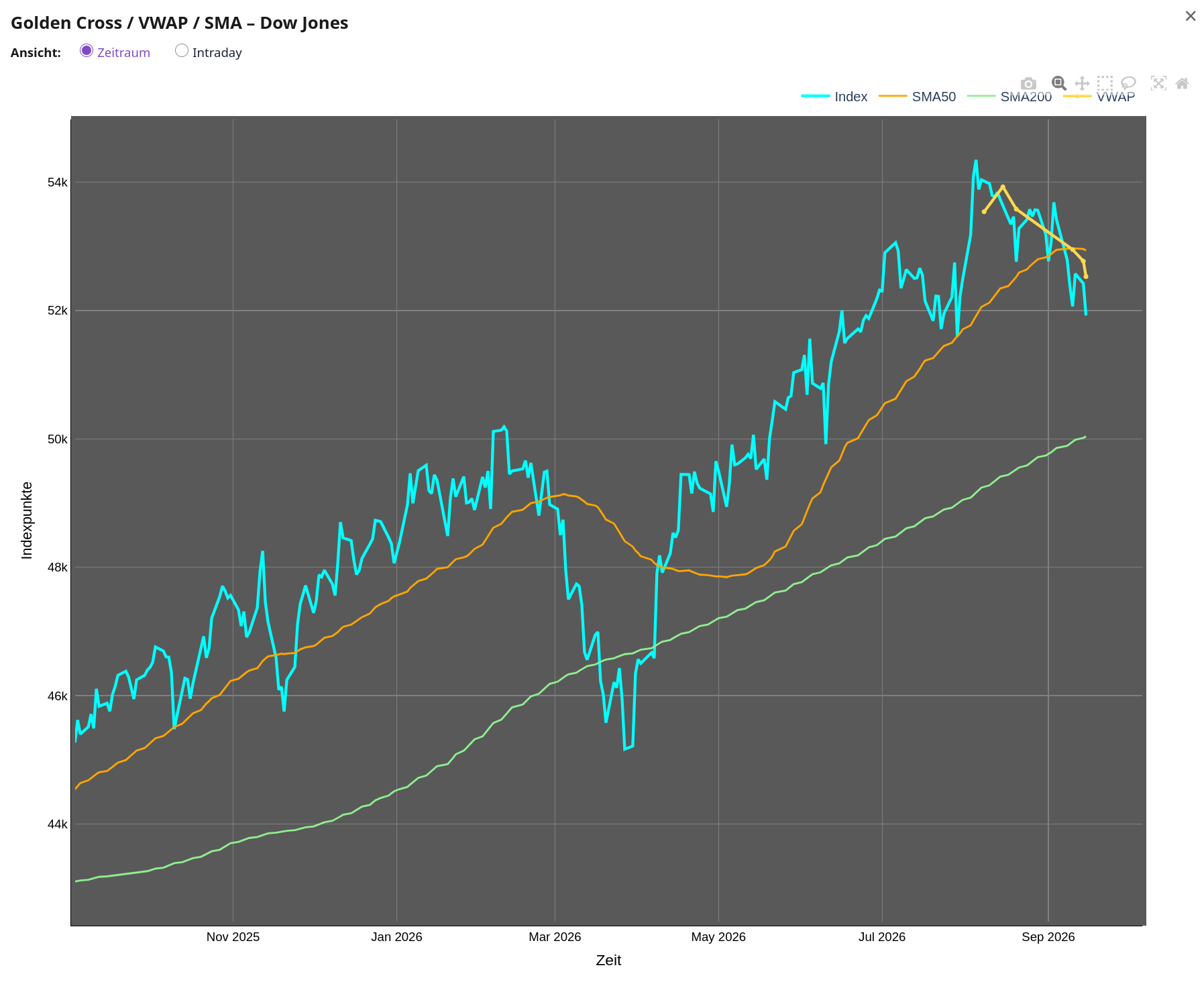Screen dimensions: 1204x984
Task: Choose the Box Select tool
Action: [x=1105, y=83]
